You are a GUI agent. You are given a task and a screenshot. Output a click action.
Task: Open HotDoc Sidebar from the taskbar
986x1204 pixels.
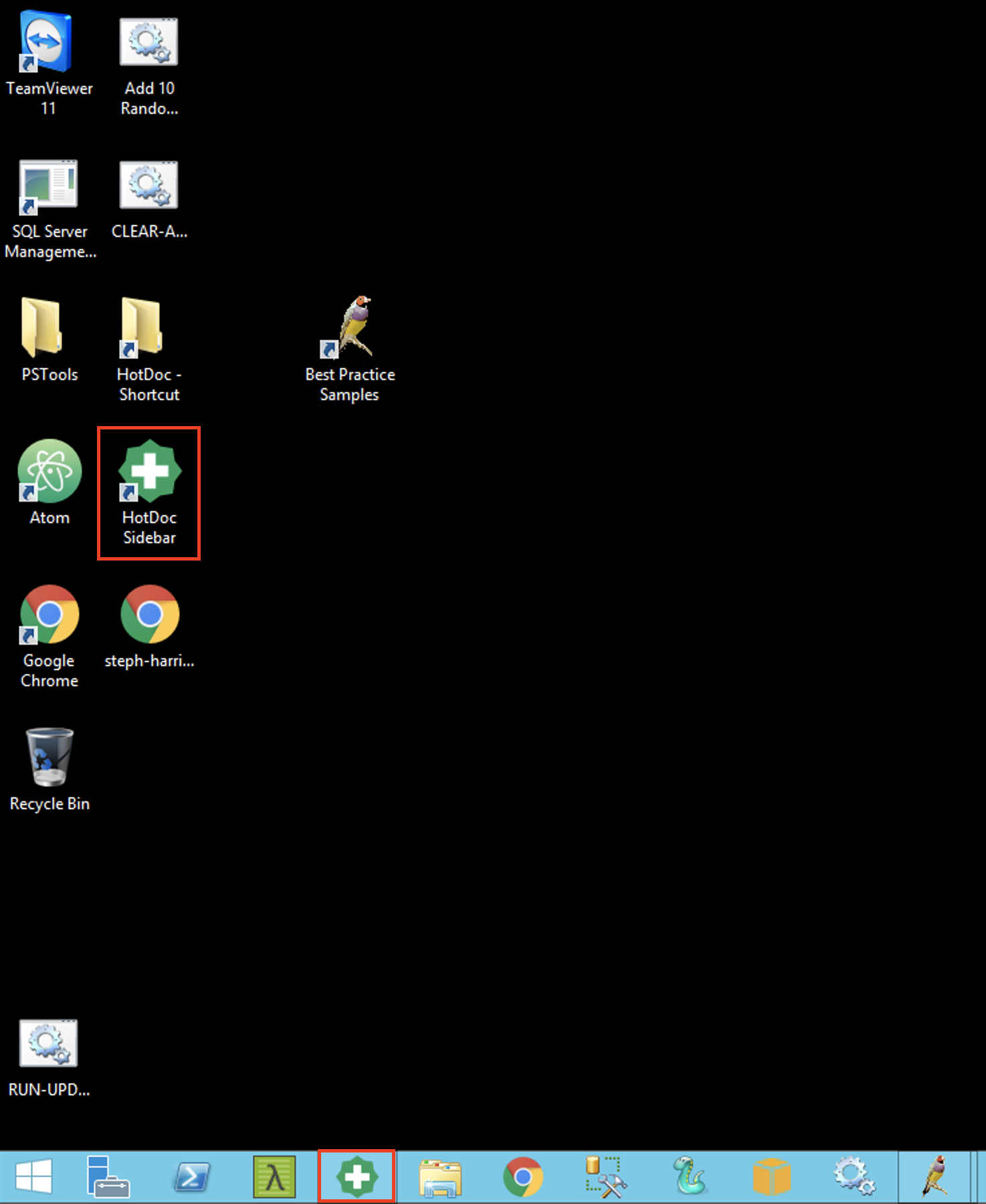(357, 1177)
